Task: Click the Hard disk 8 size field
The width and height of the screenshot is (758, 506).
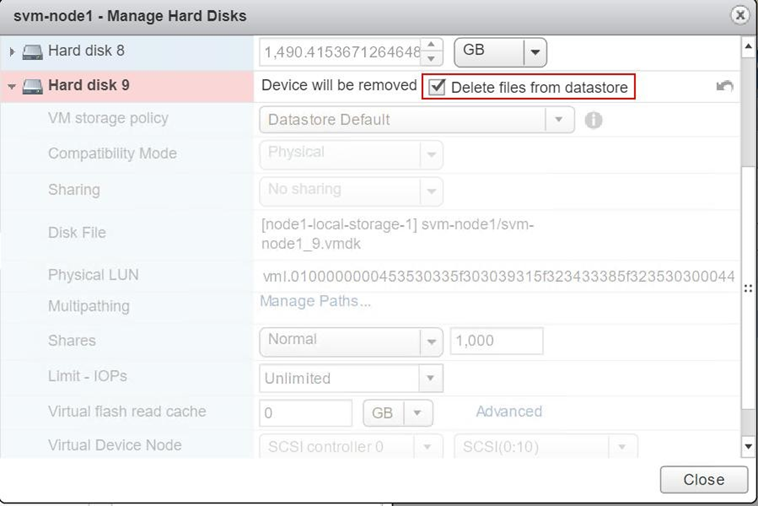Action: click(340, 51)
